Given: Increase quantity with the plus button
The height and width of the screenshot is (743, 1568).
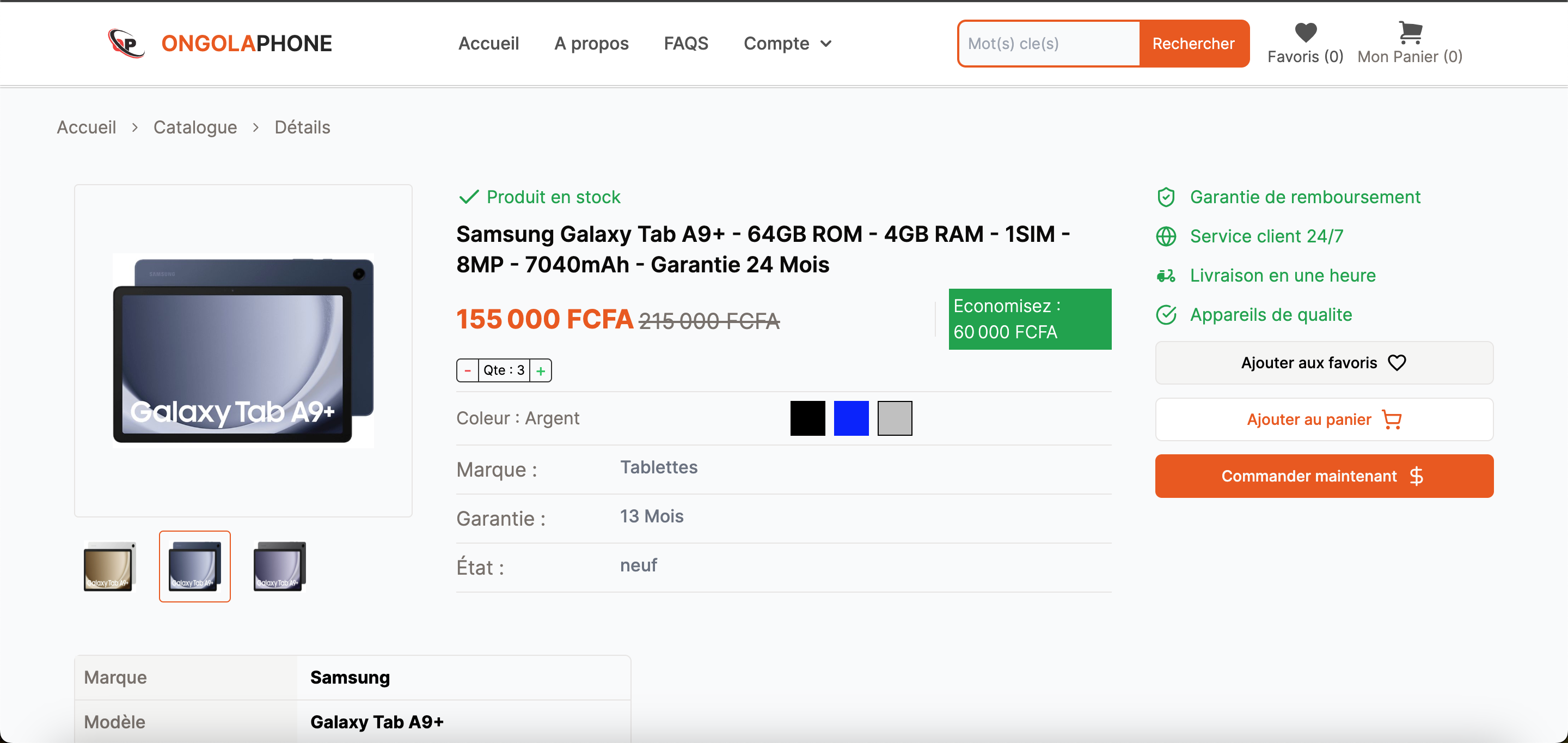Looking at the screenshot, I should click(x=541, y=370).
